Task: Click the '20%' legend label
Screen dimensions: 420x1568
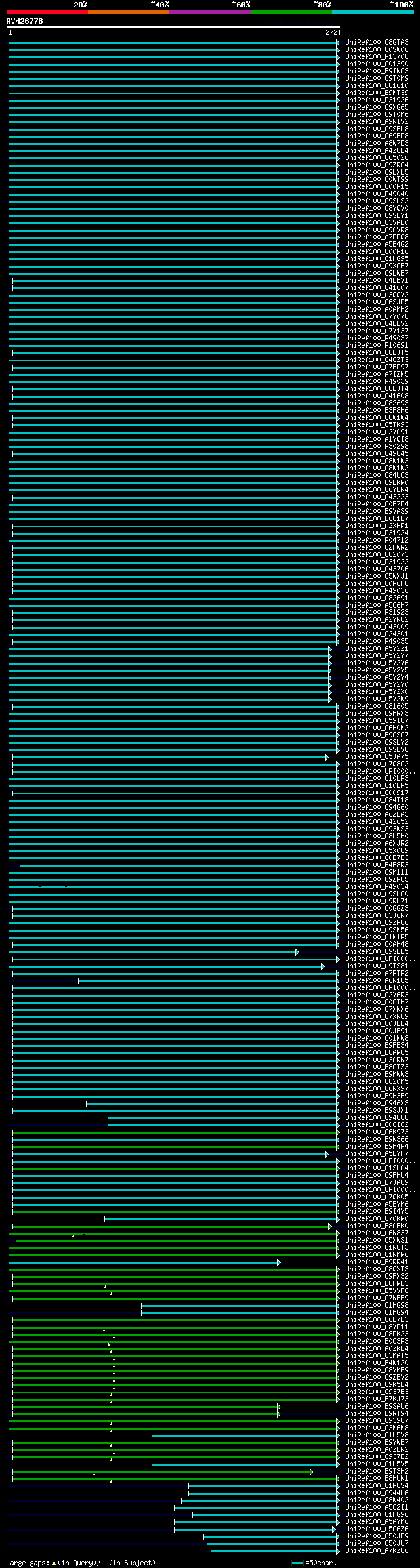Action: (x=81, y=5)
